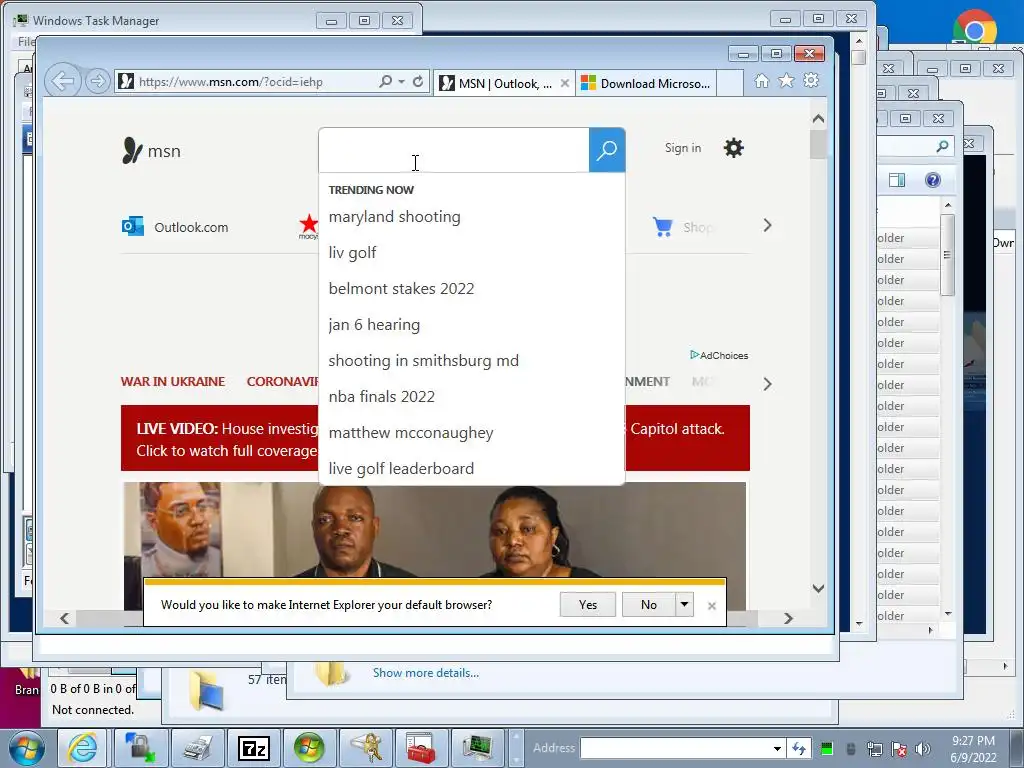Select trending suggestion 'nba finals 2022'
Screen dimensions: 1024x768
click(381, 396)
